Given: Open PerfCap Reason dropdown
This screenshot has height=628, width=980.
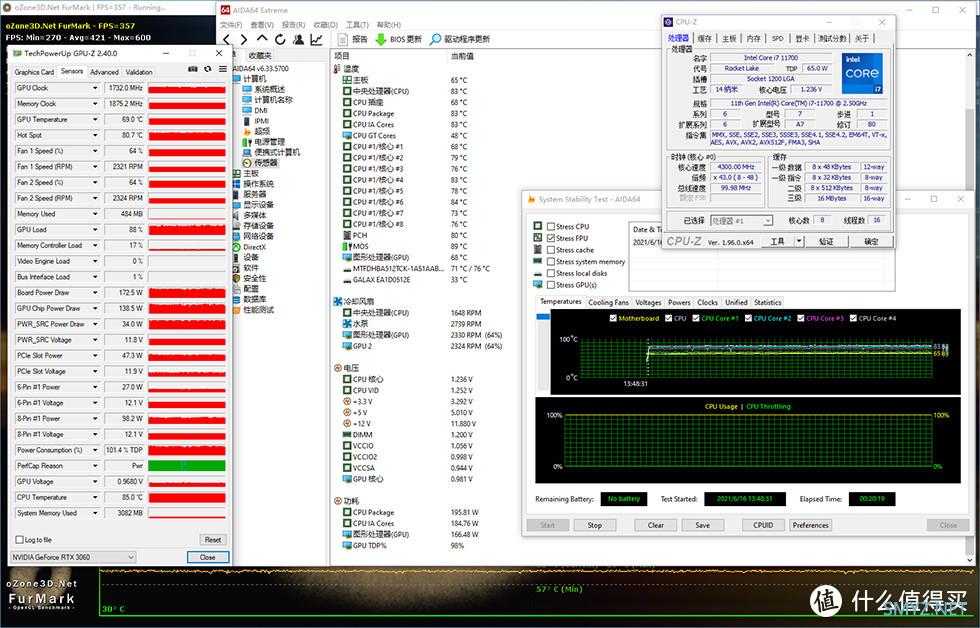Looking at the screenshot, I should pyautogui.click(x=95, y=466).
